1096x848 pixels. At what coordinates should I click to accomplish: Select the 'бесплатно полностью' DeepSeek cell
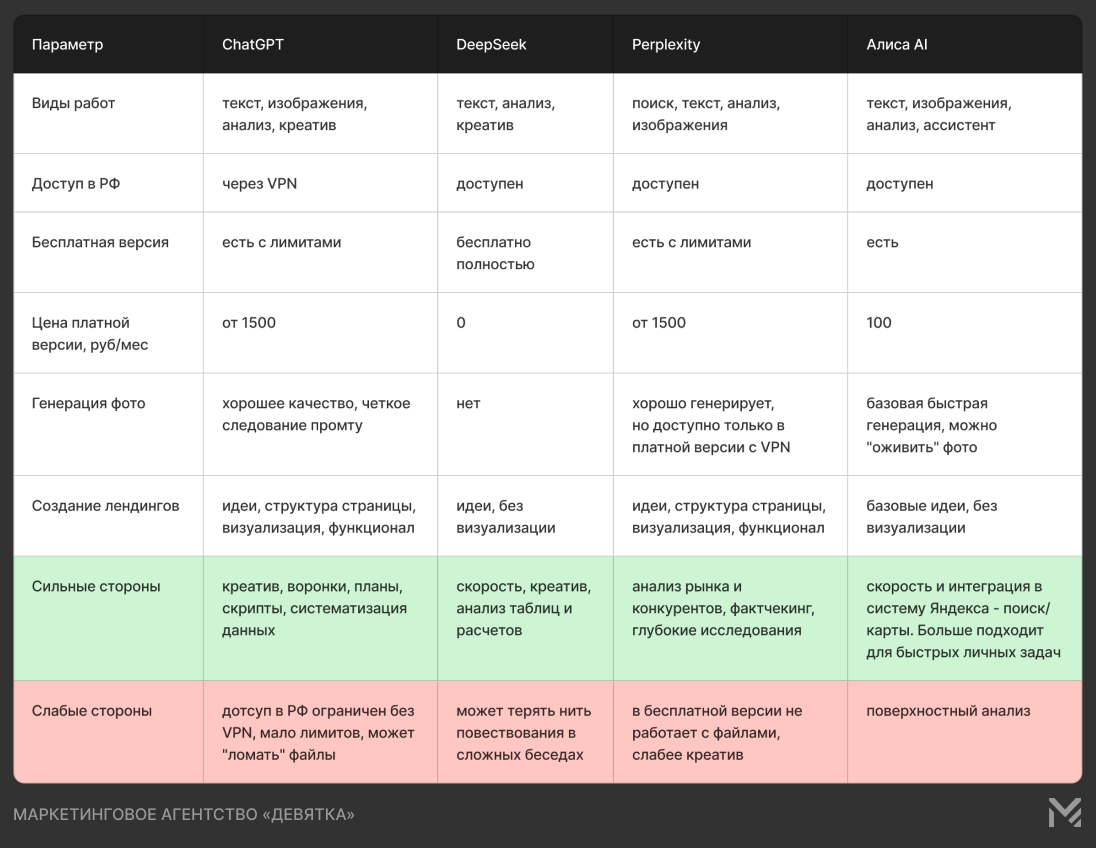point(495,253)
